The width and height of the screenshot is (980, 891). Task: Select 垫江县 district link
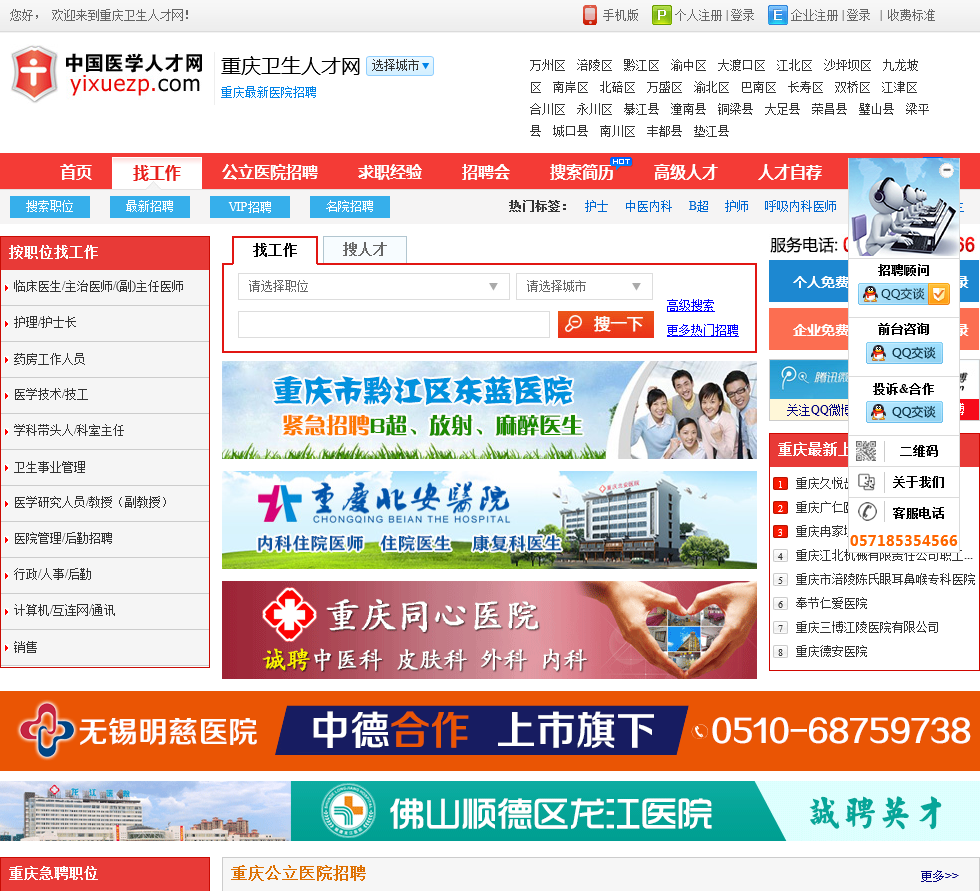(x=711, y=131)
